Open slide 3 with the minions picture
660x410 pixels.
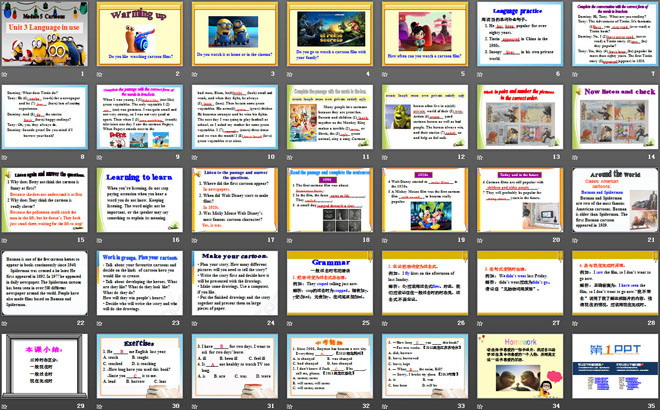coord(235,34)
